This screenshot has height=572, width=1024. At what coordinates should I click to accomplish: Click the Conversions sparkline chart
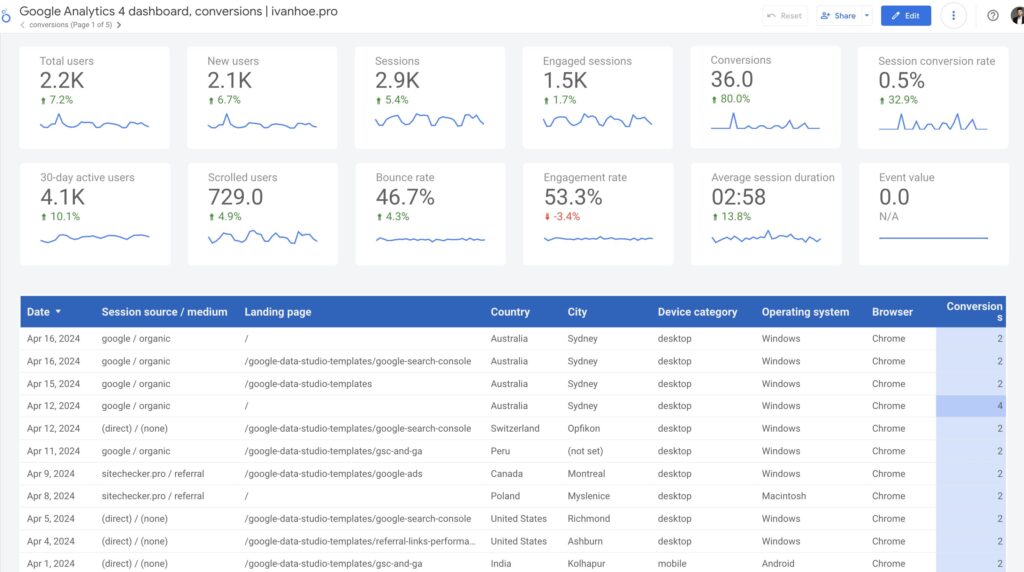coord(765,121)
